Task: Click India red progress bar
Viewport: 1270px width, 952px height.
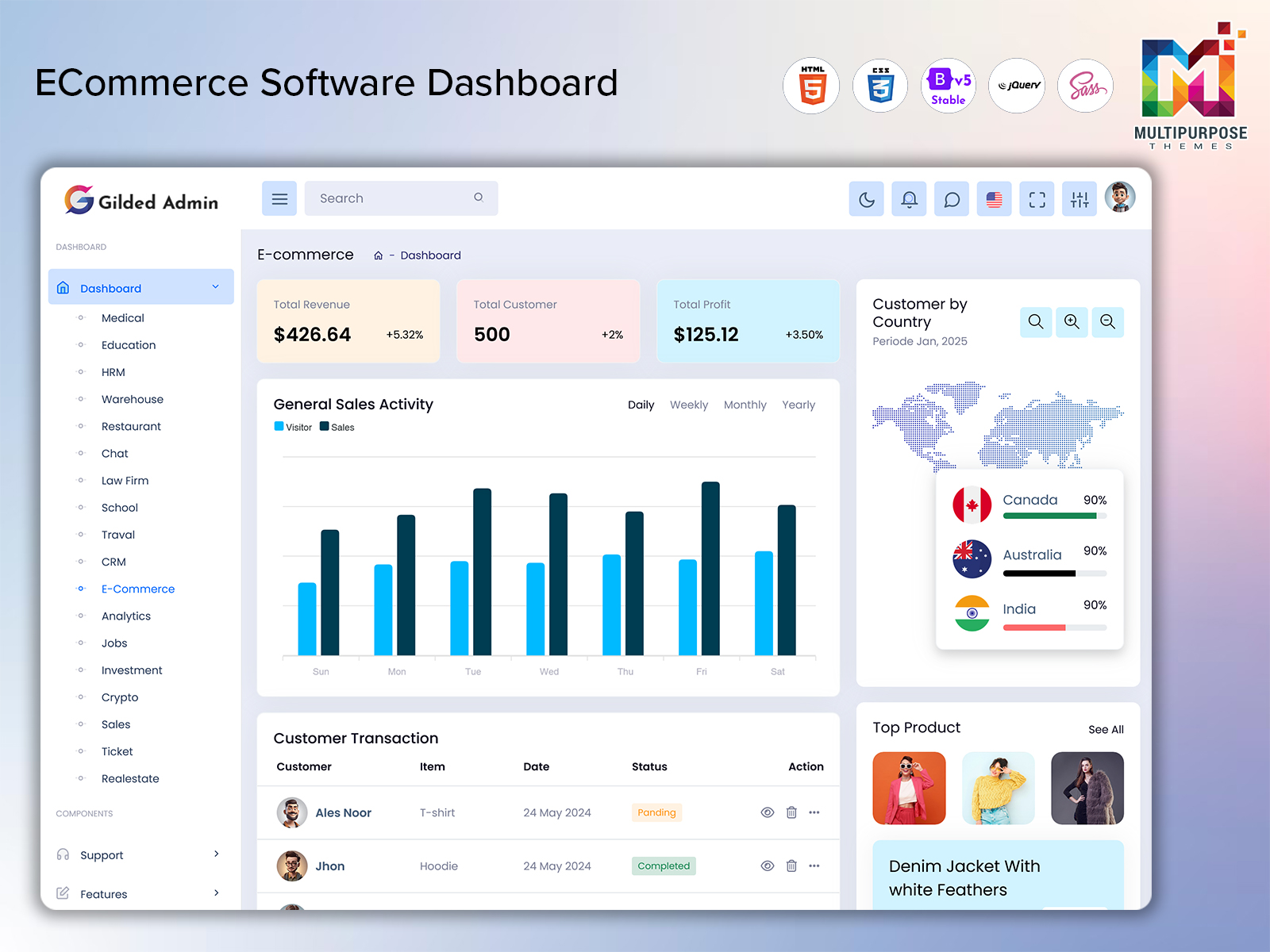Action: pyautogui.click(x=1055, y=628)
